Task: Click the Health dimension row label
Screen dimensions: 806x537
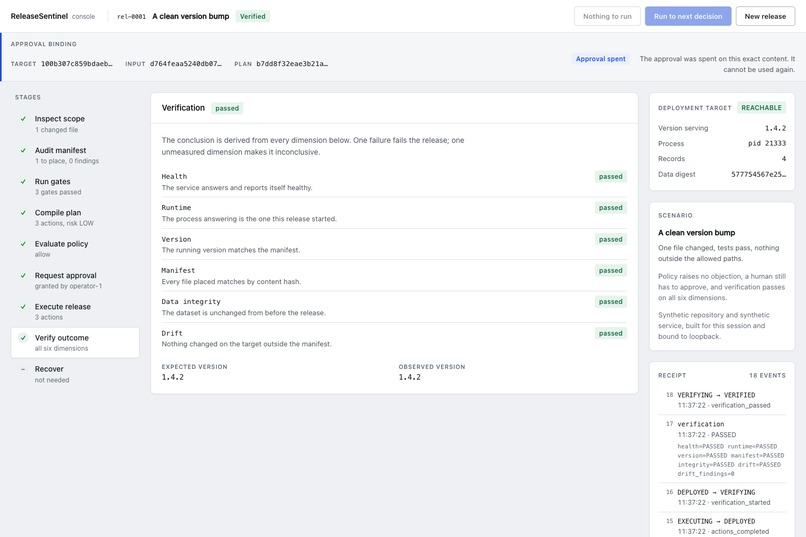Action: click(x=174, y=176)
